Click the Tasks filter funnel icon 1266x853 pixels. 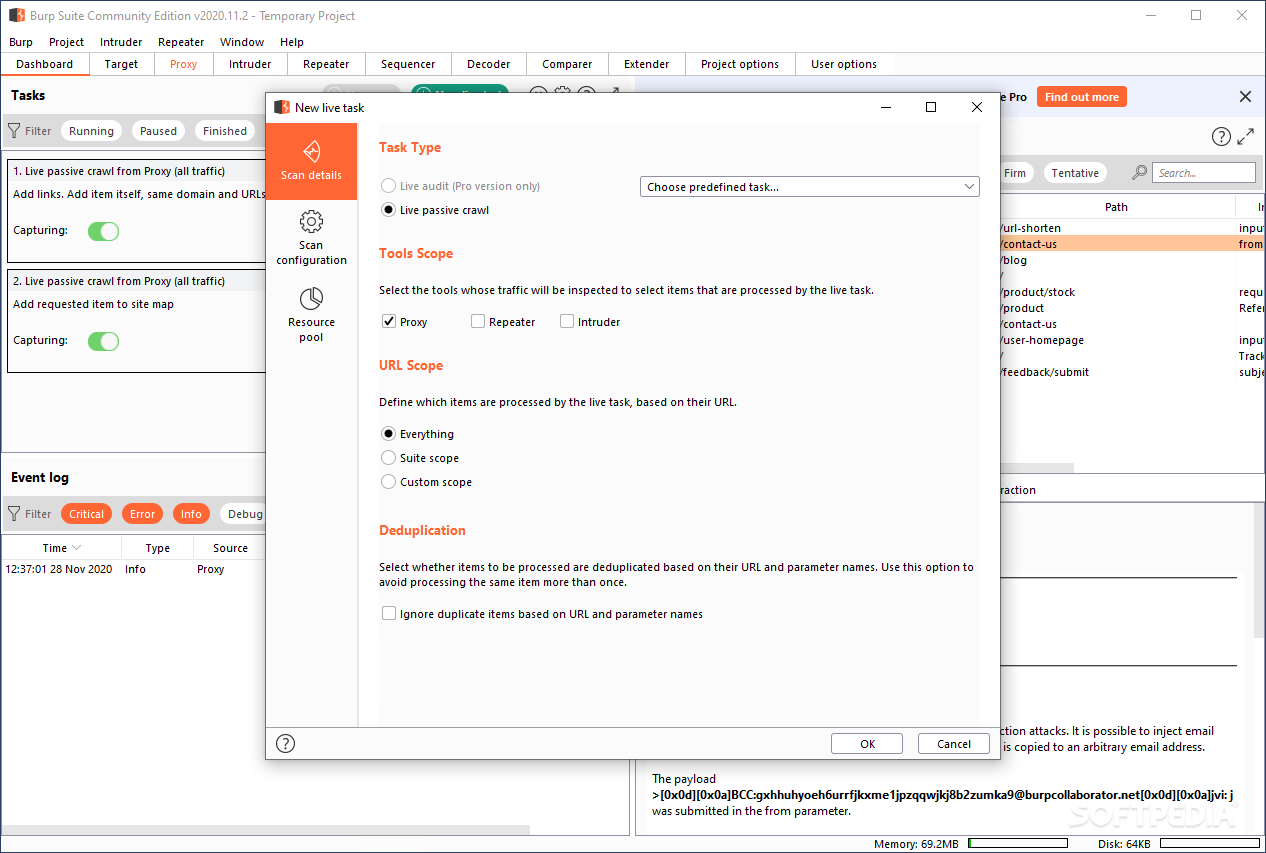(14, 131)
